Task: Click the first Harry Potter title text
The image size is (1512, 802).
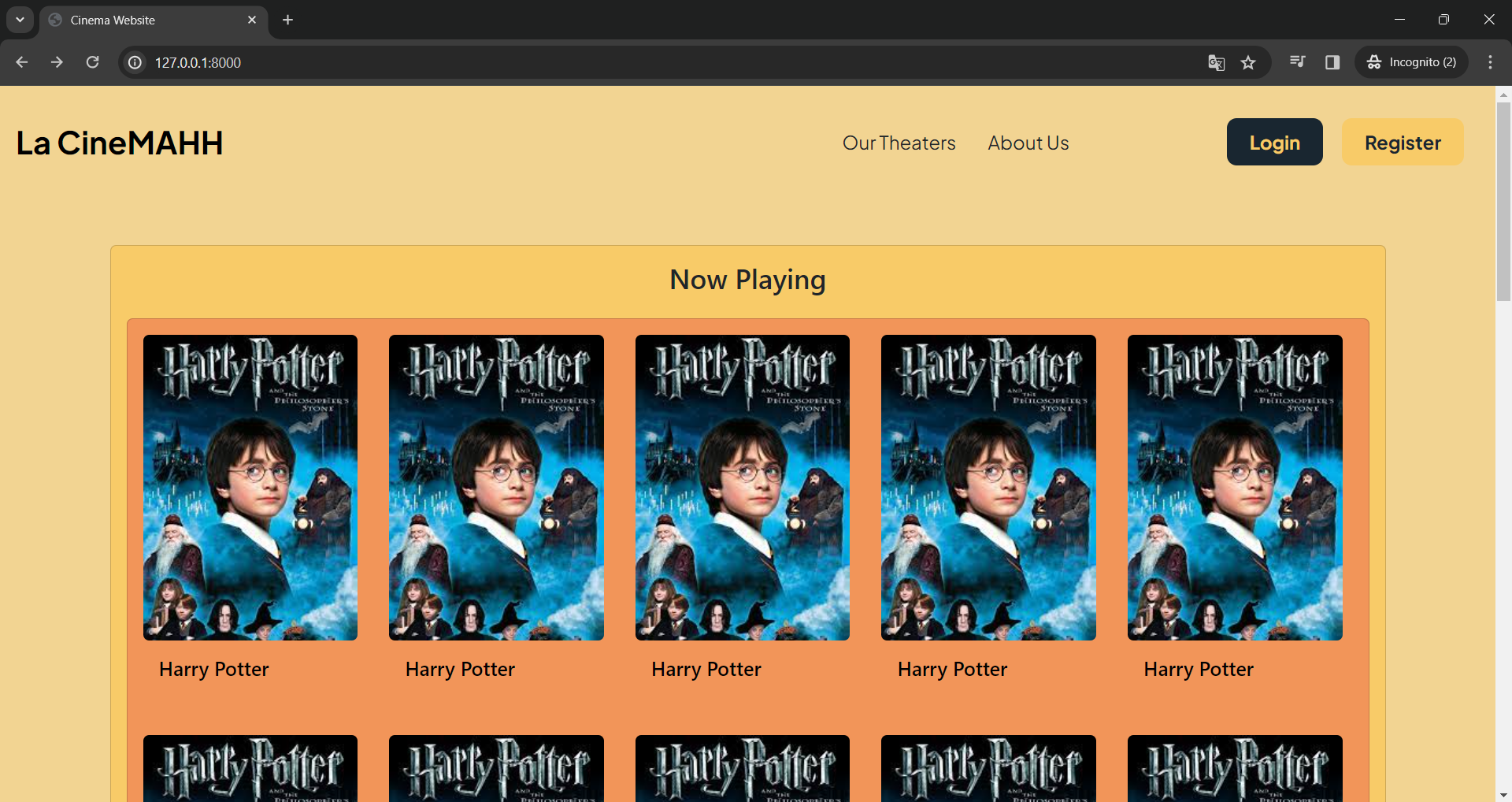Action: tap(214, 670)
